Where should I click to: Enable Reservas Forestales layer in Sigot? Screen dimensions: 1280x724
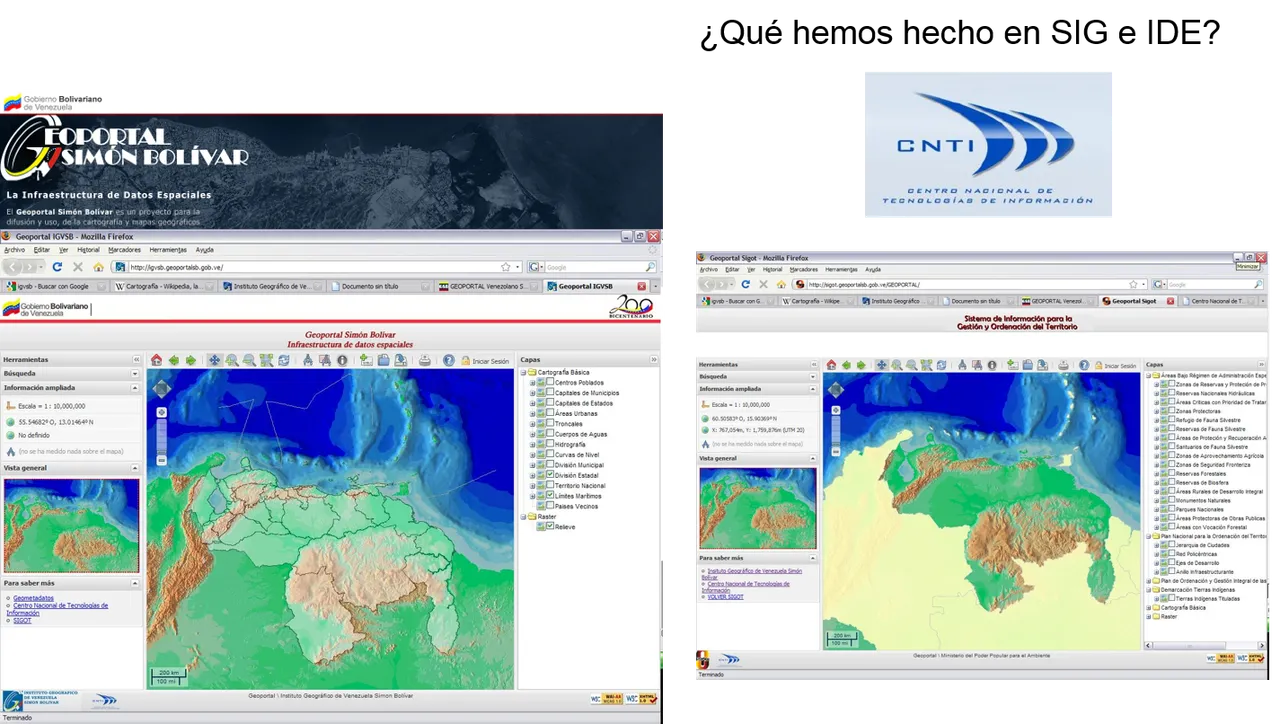tap(1172, 474)
